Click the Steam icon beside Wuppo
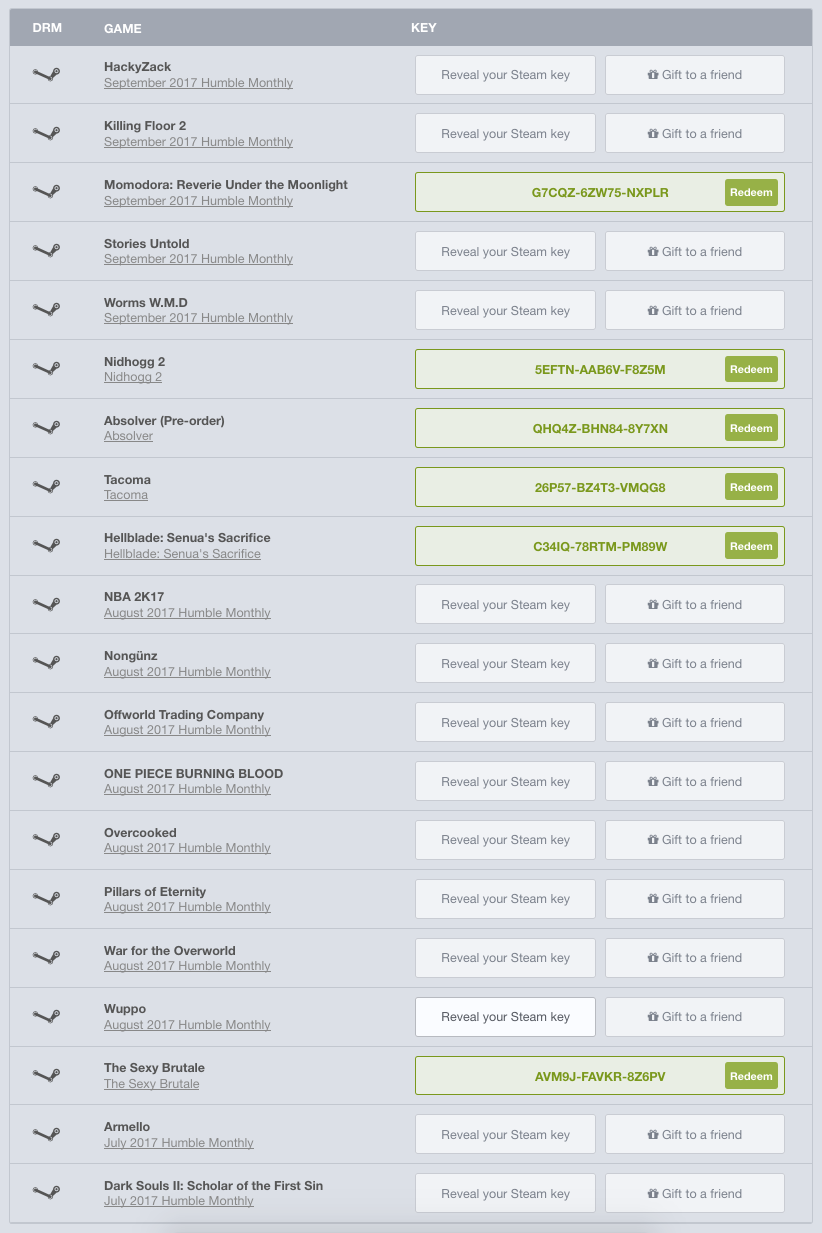822x1233 pixels. click(46, 1017)
